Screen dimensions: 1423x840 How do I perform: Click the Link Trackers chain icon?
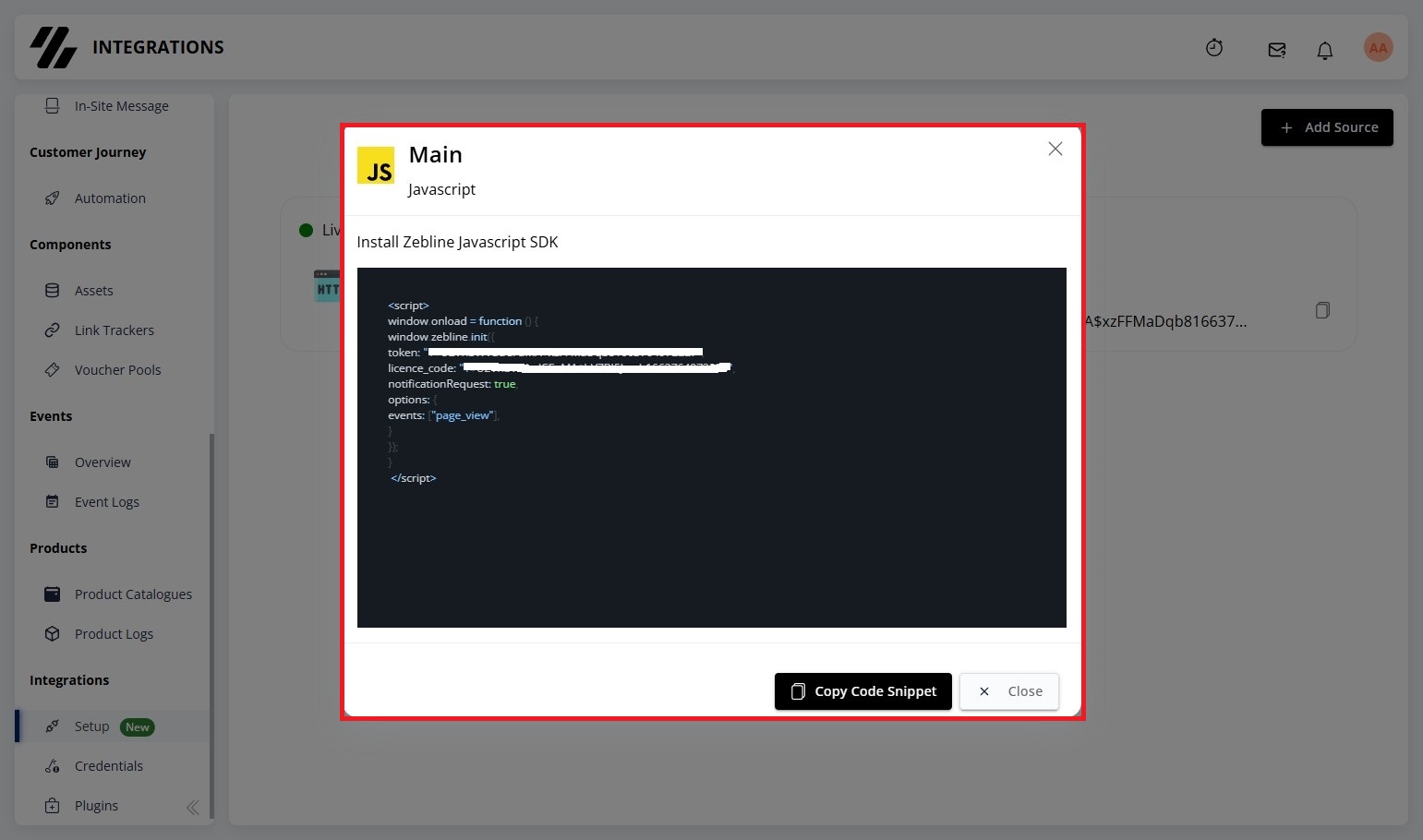(x=53, y=330)
